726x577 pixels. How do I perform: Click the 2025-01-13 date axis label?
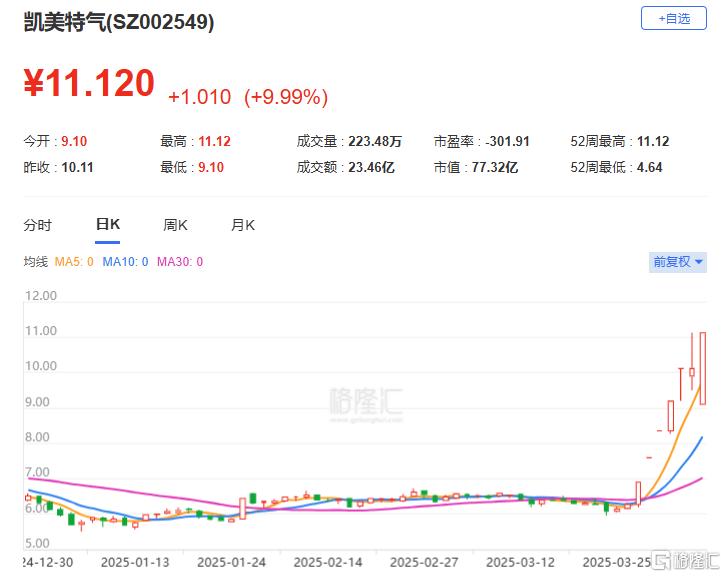[135, 563]
